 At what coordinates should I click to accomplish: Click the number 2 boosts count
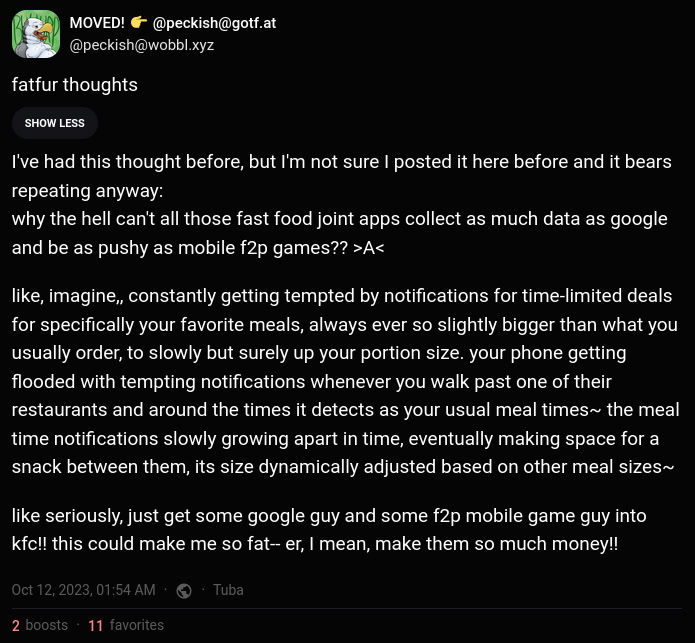[16, 625]
